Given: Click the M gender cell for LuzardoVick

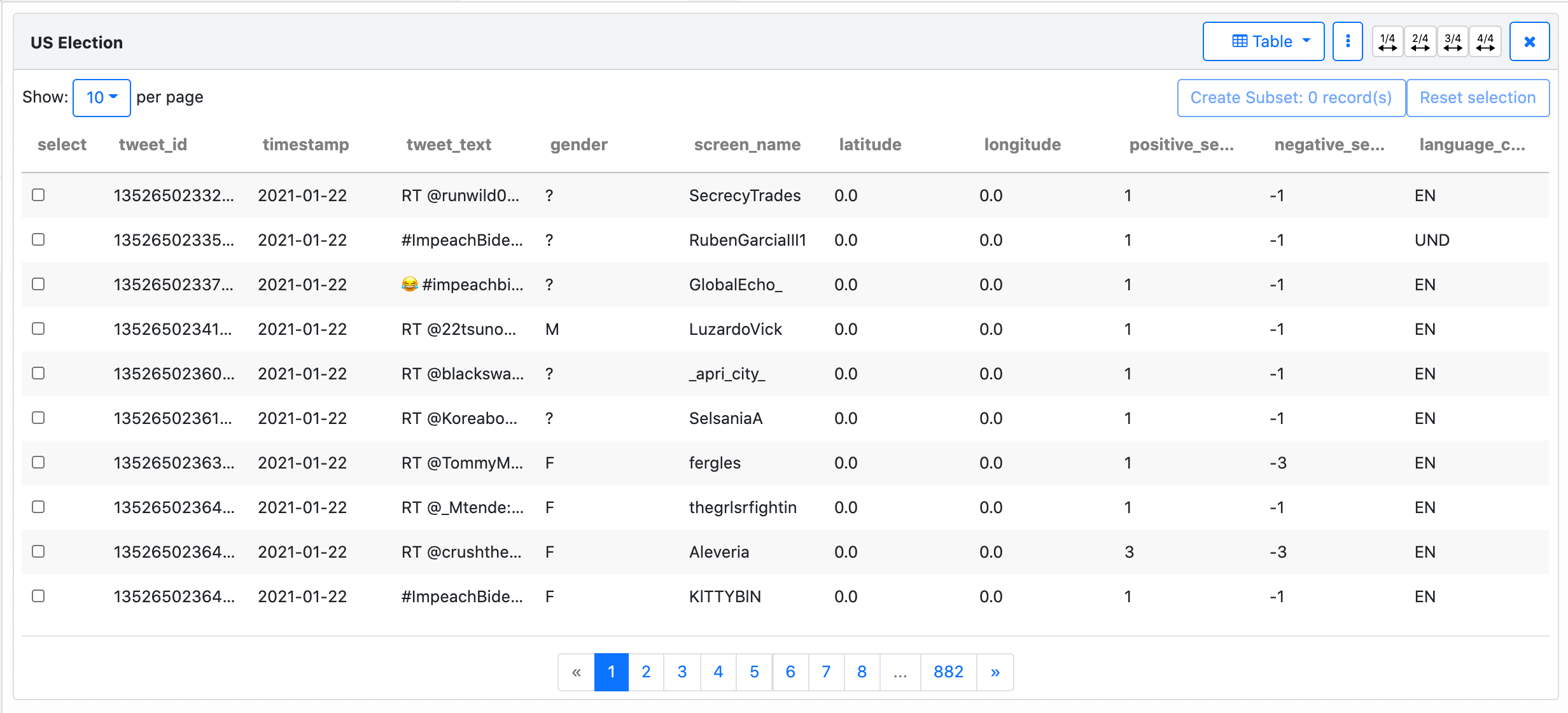Looking at the screenshot, I should [x=552, y=329].
